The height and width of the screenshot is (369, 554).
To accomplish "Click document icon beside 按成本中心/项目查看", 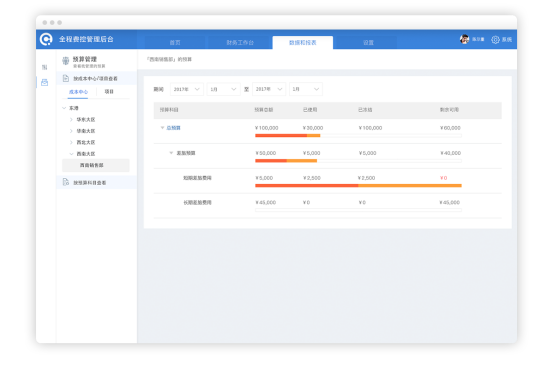I will (x=66, y=78).
